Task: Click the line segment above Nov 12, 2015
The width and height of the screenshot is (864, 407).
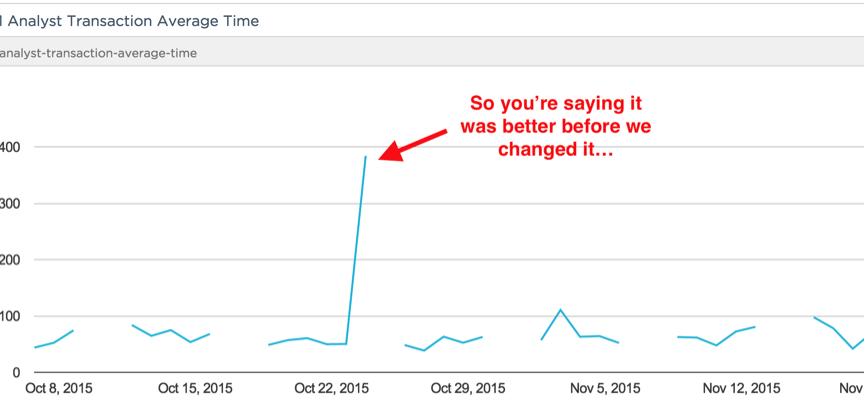Action: (736, 331)
